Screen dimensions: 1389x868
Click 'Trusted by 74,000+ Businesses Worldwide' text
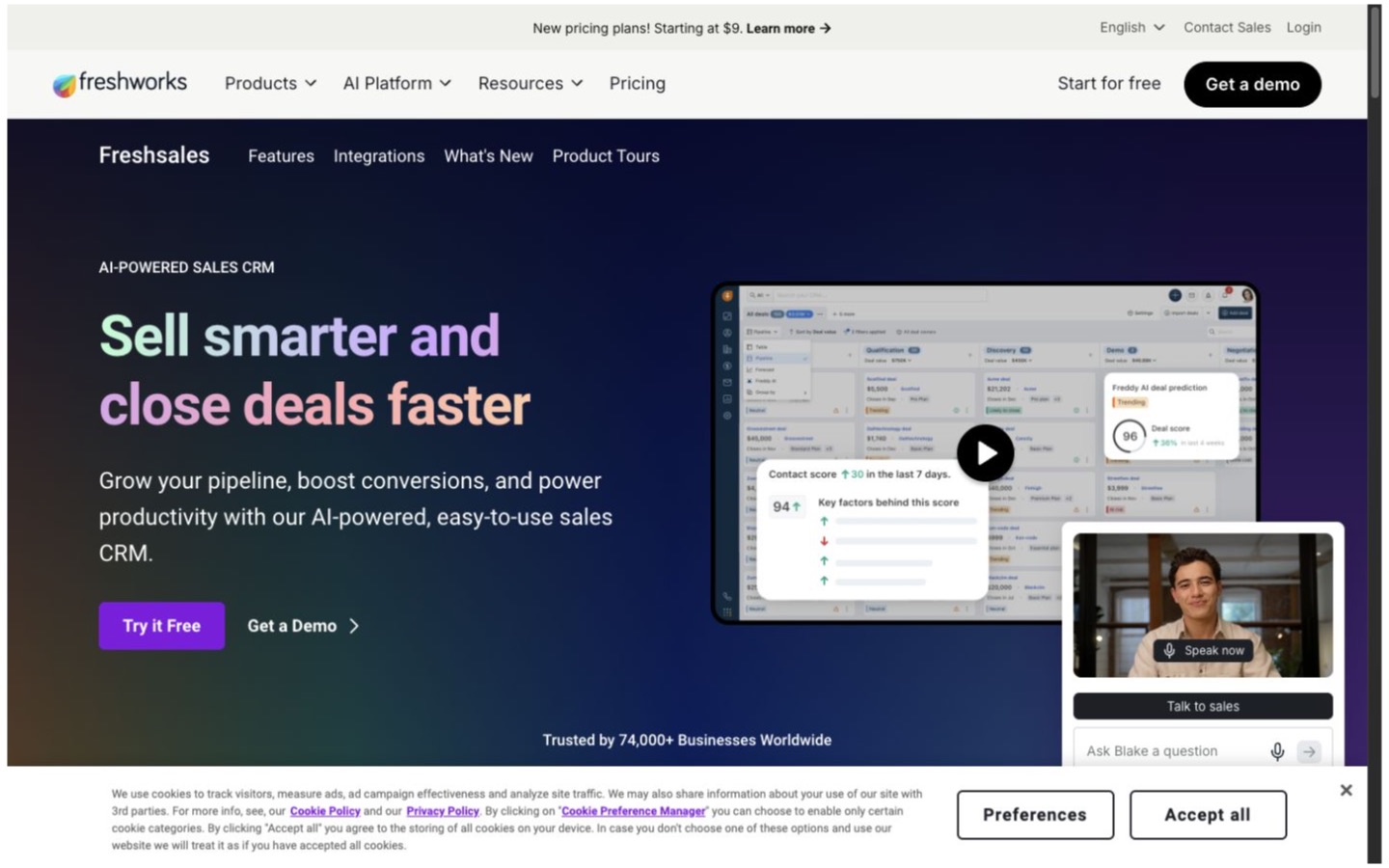click(687, 740)
